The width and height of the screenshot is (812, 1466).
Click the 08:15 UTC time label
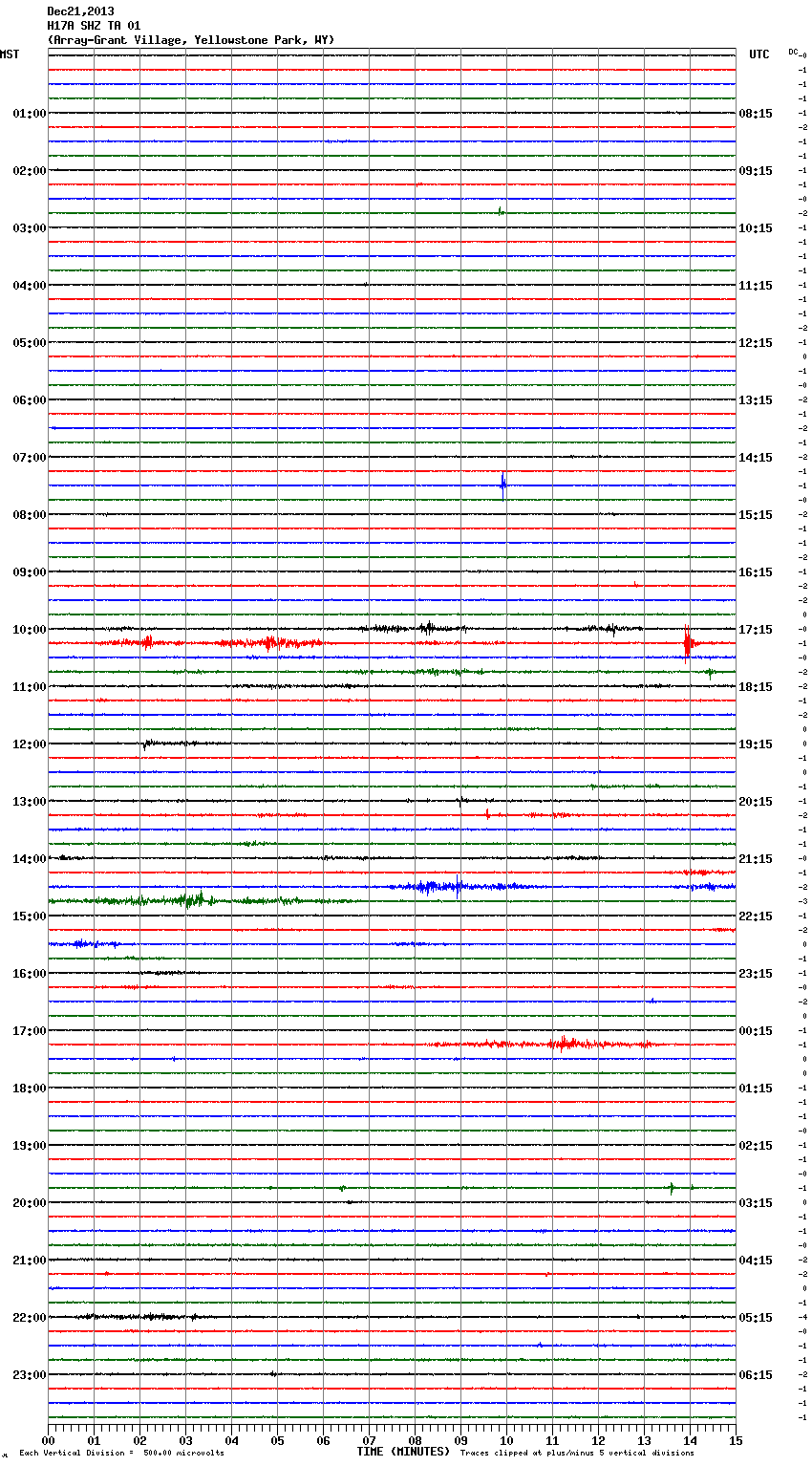pos(756,114)
